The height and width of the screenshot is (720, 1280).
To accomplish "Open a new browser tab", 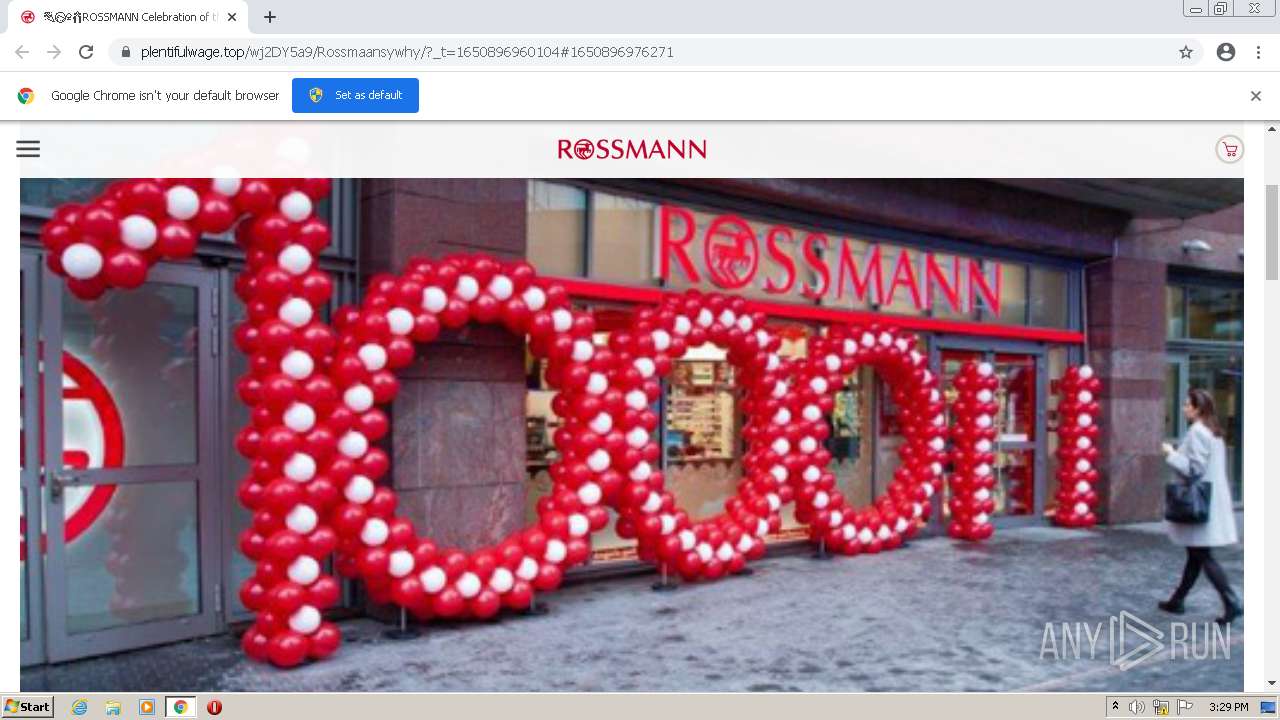I will tap(270, 17).
